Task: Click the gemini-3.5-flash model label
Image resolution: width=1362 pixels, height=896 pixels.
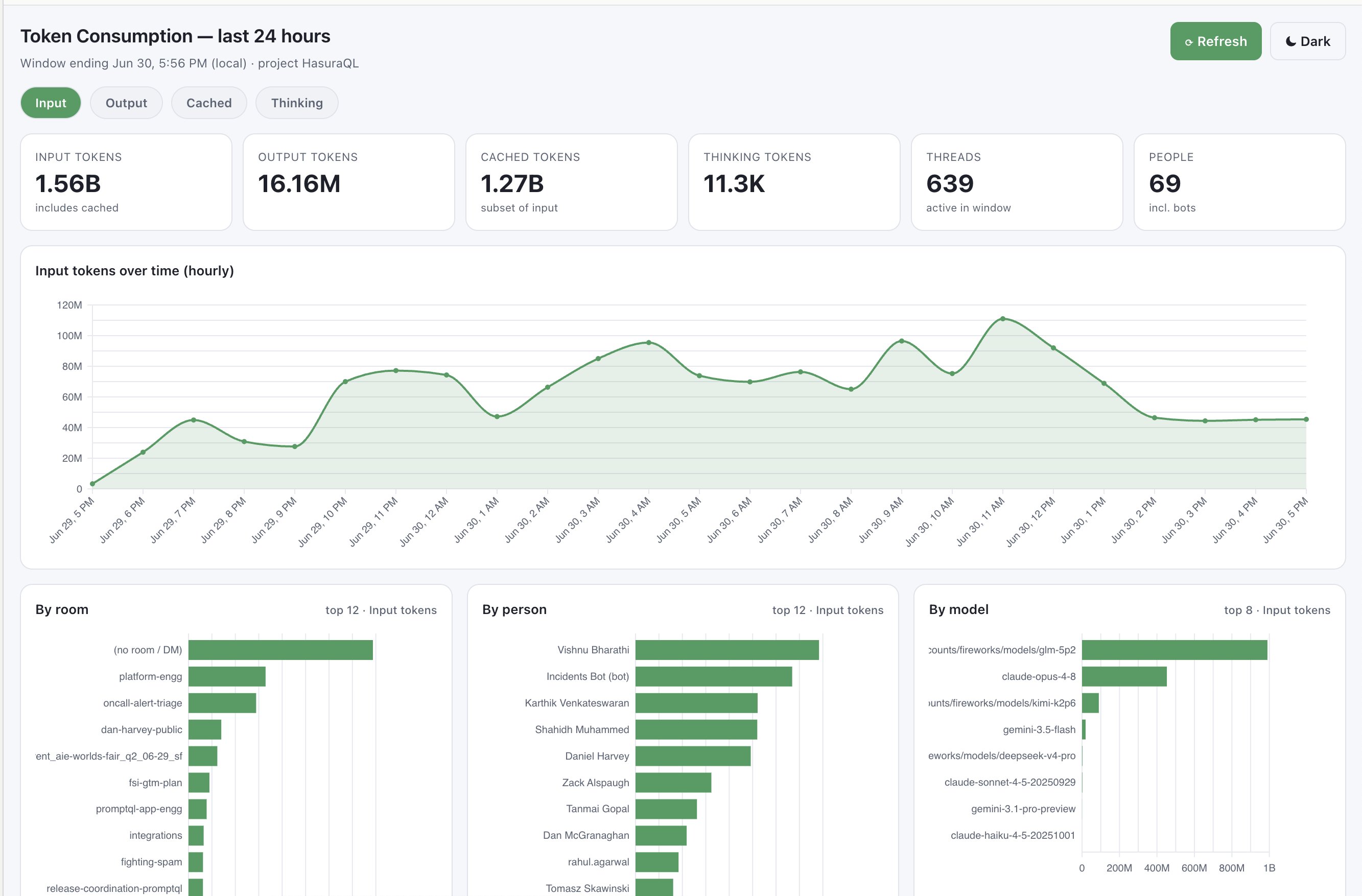Action: [x=1039, y=729]
